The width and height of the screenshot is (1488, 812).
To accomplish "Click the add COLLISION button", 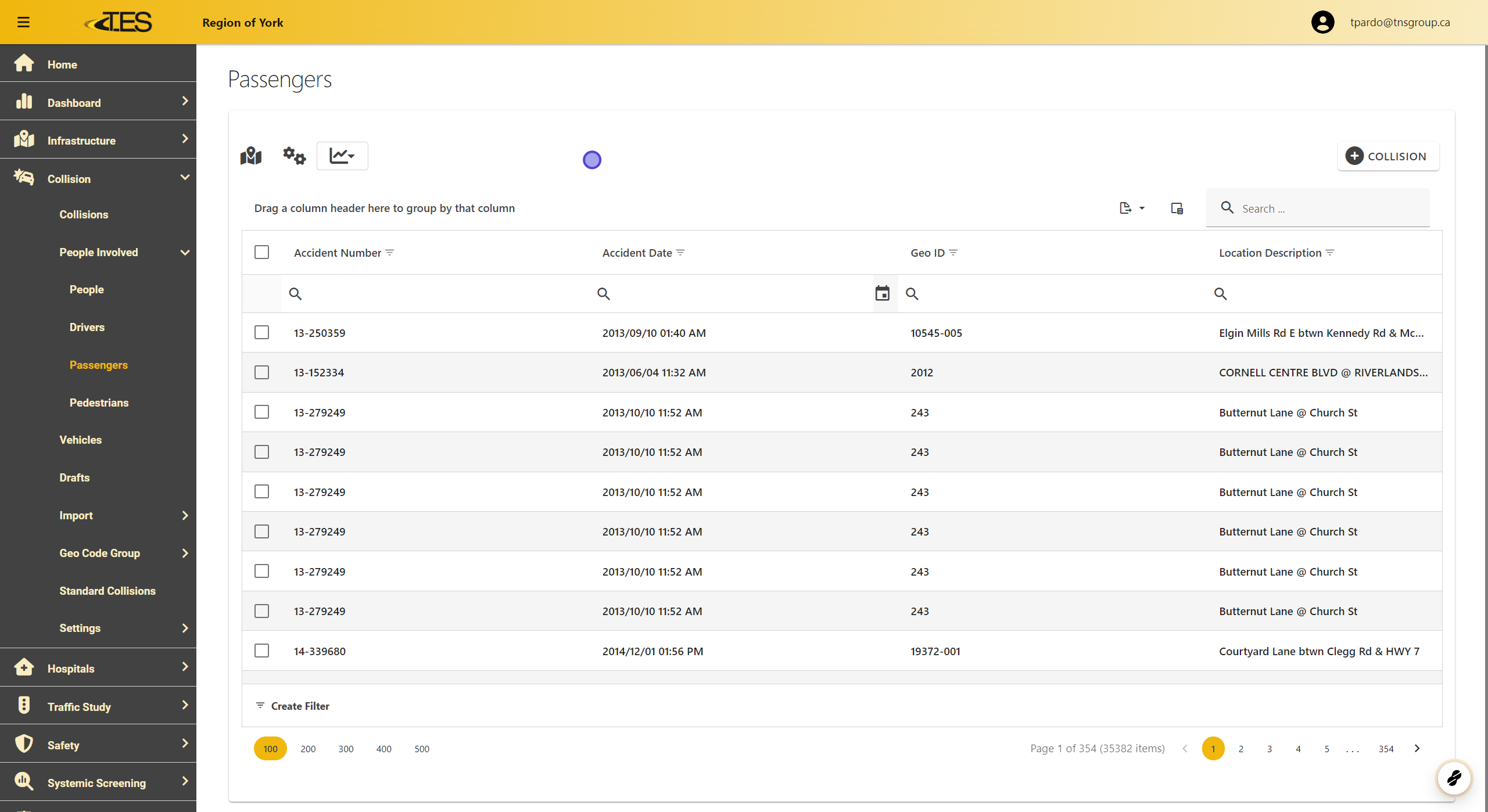I will [1387, 156].
